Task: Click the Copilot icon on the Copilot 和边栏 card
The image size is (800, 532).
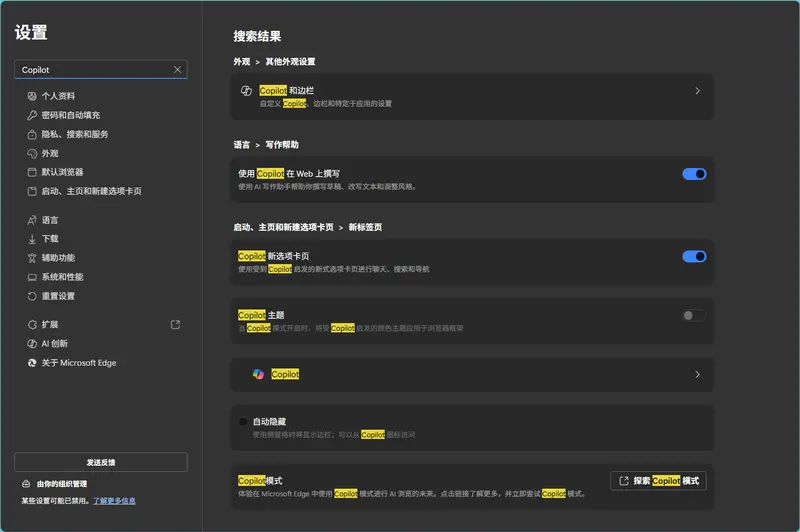Action: [246, 91]
